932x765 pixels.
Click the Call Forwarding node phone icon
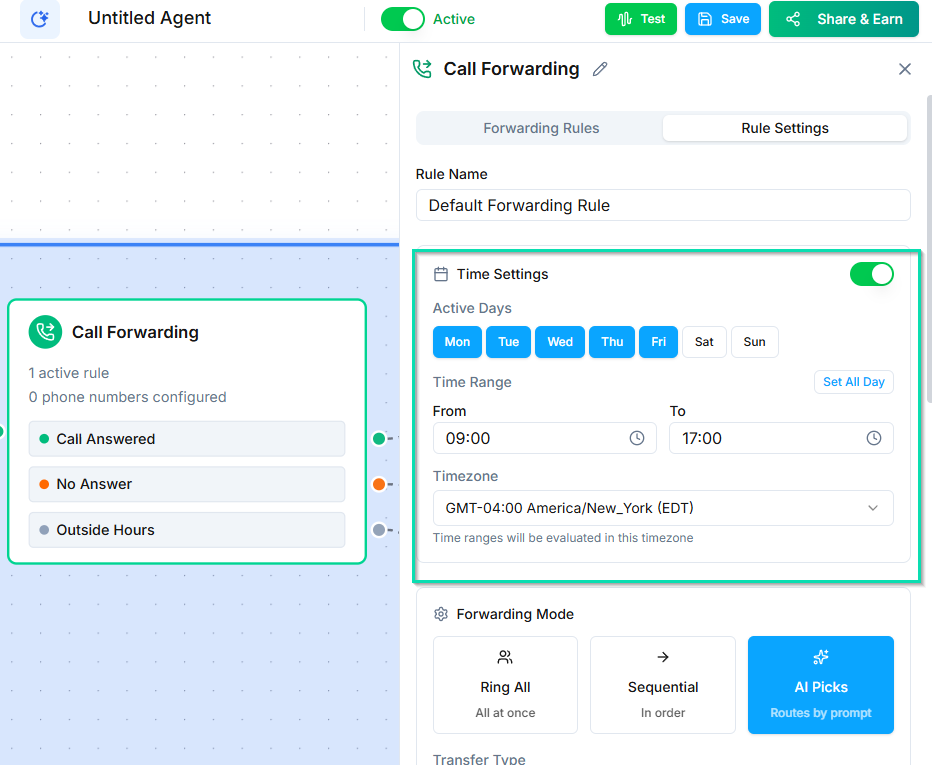pos(45,332)
